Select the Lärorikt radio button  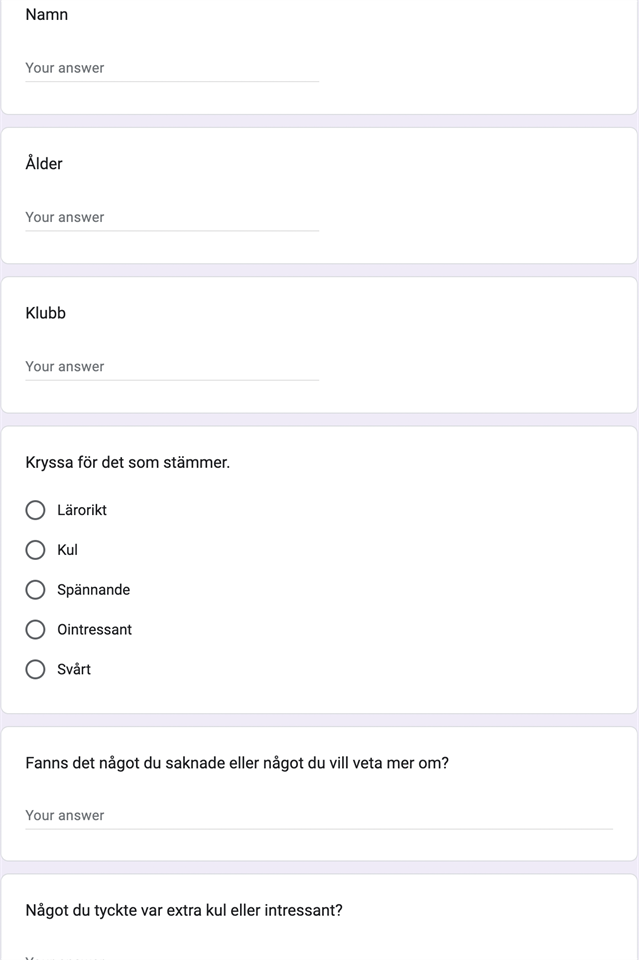(36, 510)
